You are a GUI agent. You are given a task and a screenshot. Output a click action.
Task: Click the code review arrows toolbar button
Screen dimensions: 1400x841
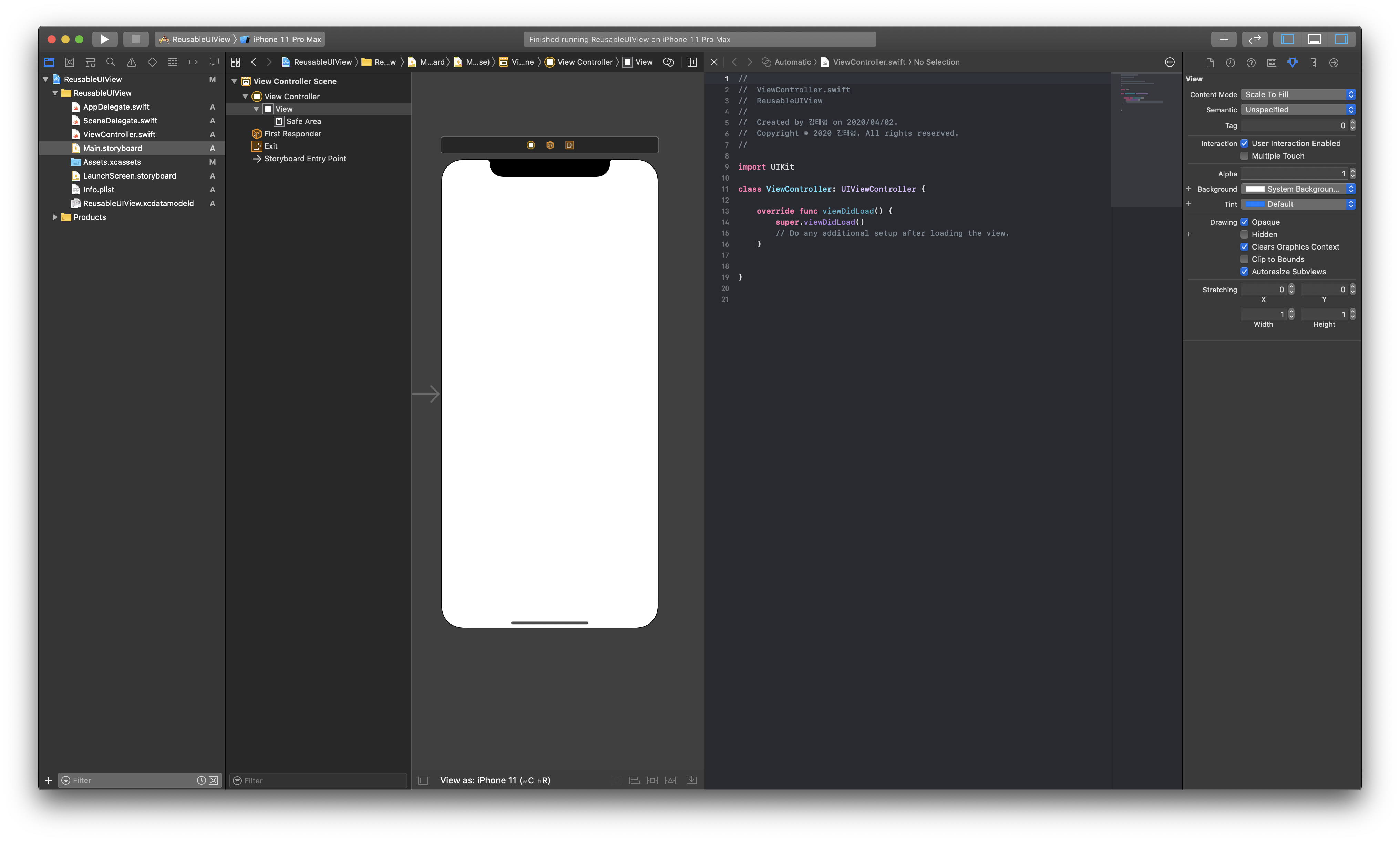[x=1254, y=39]
